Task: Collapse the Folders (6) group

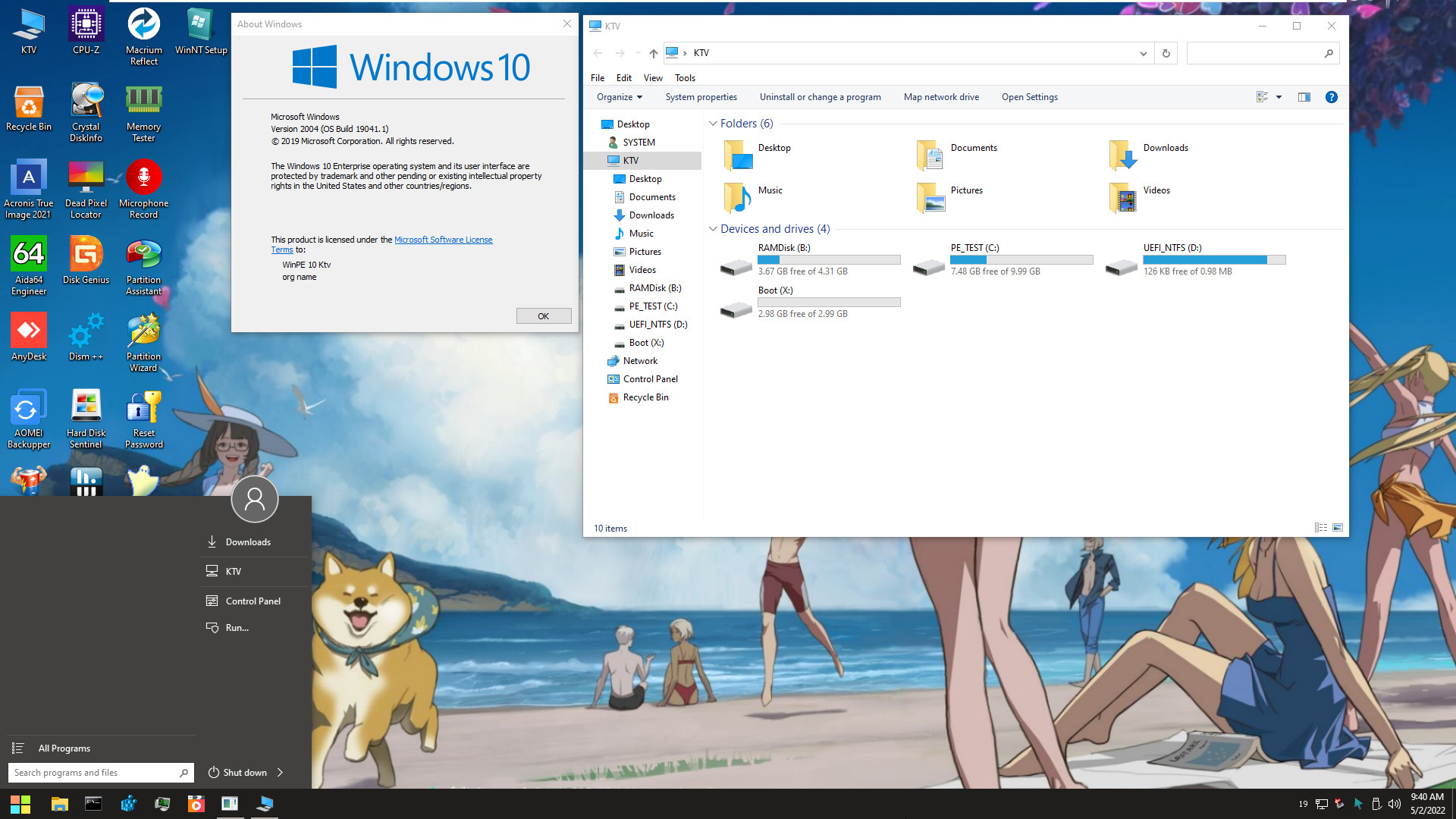Action: [712, 123]
